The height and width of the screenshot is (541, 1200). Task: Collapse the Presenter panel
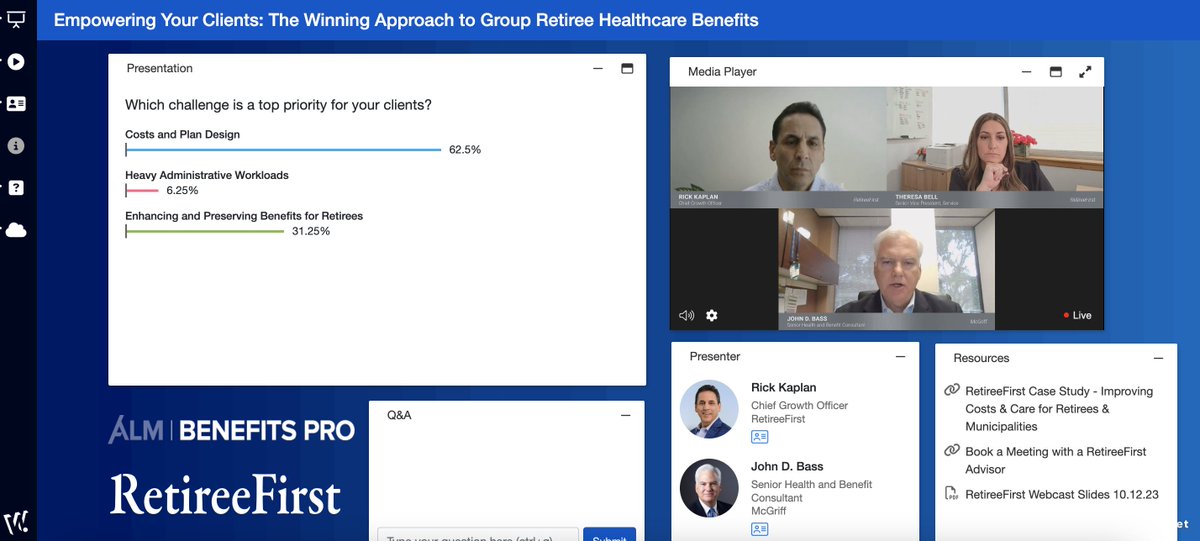(900, 357)
